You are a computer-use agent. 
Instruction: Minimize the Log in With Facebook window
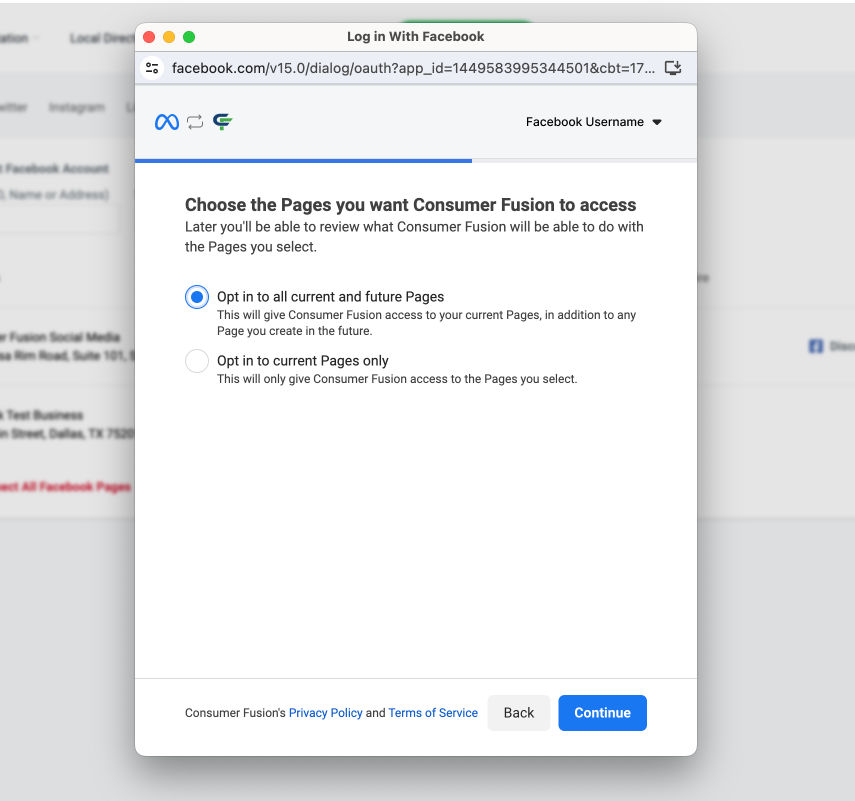click(169, 37)
